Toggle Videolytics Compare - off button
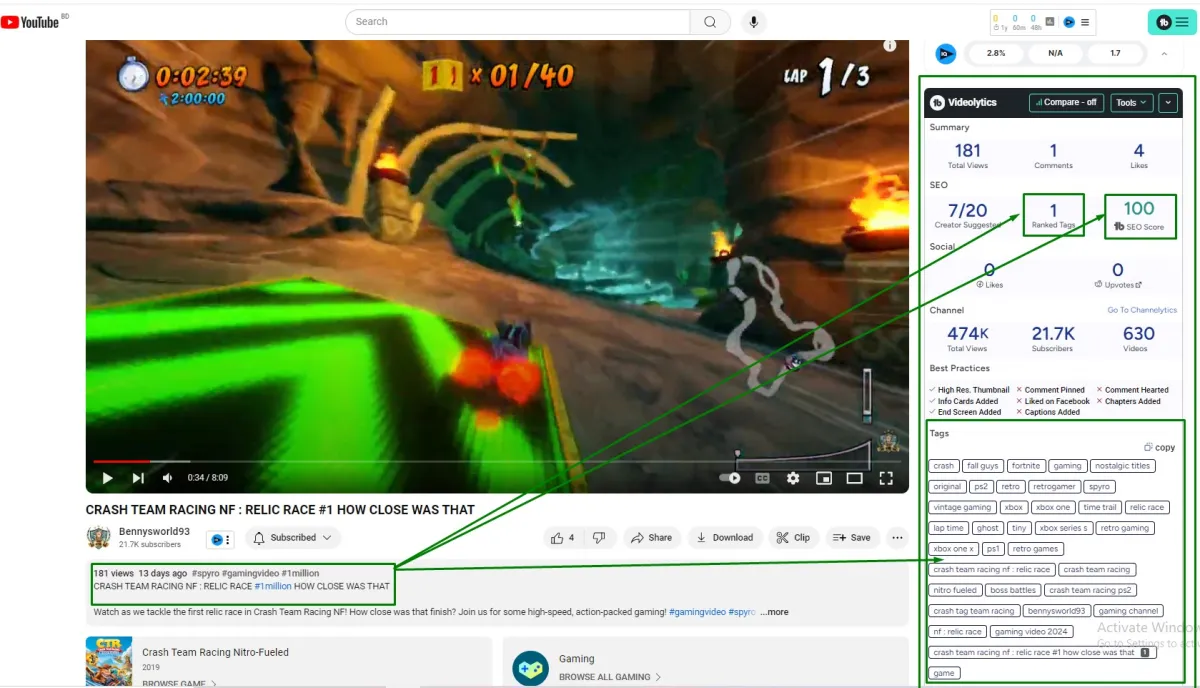Screen dimensions: 1200x688 coord(1066,102)
